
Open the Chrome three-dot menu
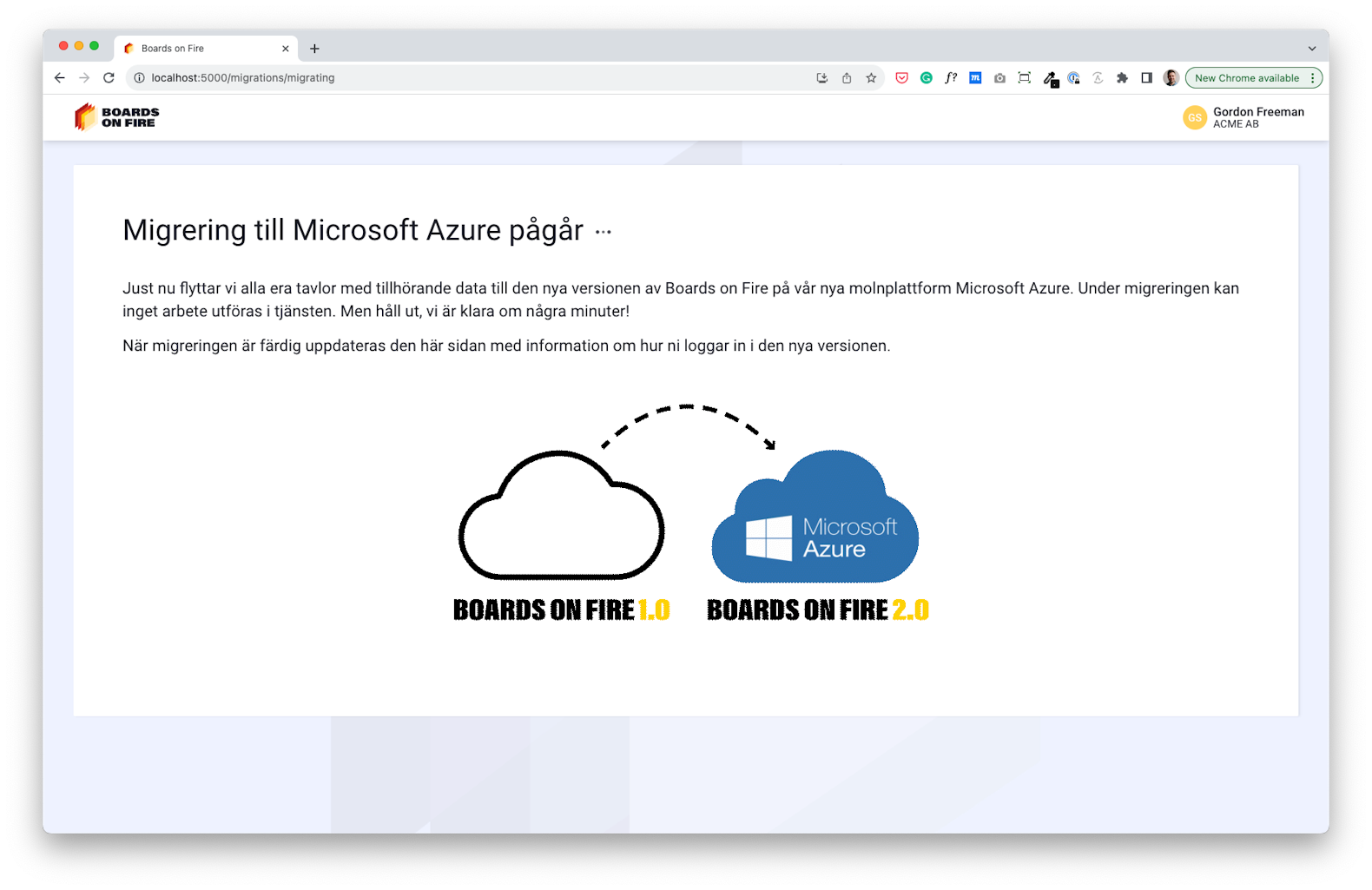1312,78
